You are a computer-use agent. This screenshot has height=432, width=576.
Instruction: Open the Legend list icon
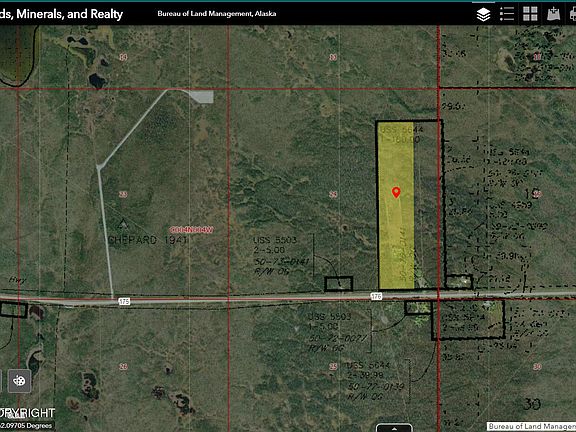[507, 14]
